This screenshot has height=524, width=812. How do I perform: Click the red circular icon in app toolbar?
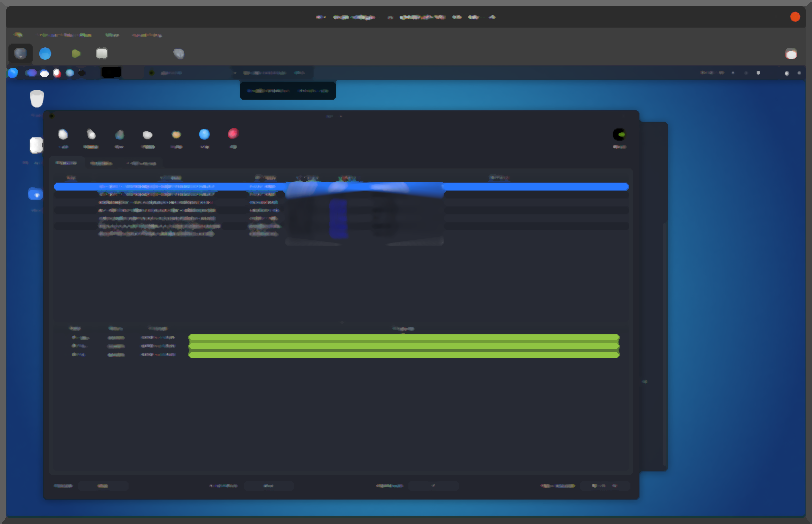233,134
